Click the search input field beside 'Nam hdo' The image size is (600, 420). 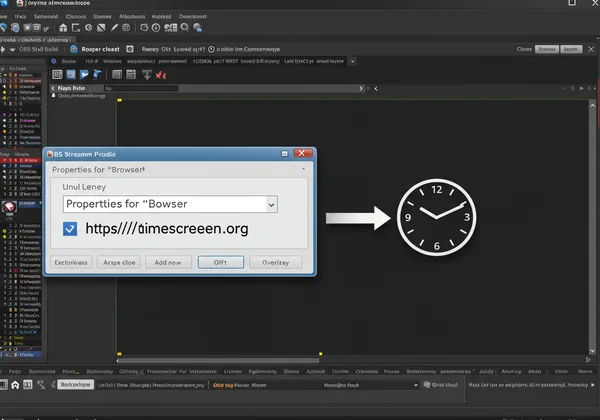141,88
